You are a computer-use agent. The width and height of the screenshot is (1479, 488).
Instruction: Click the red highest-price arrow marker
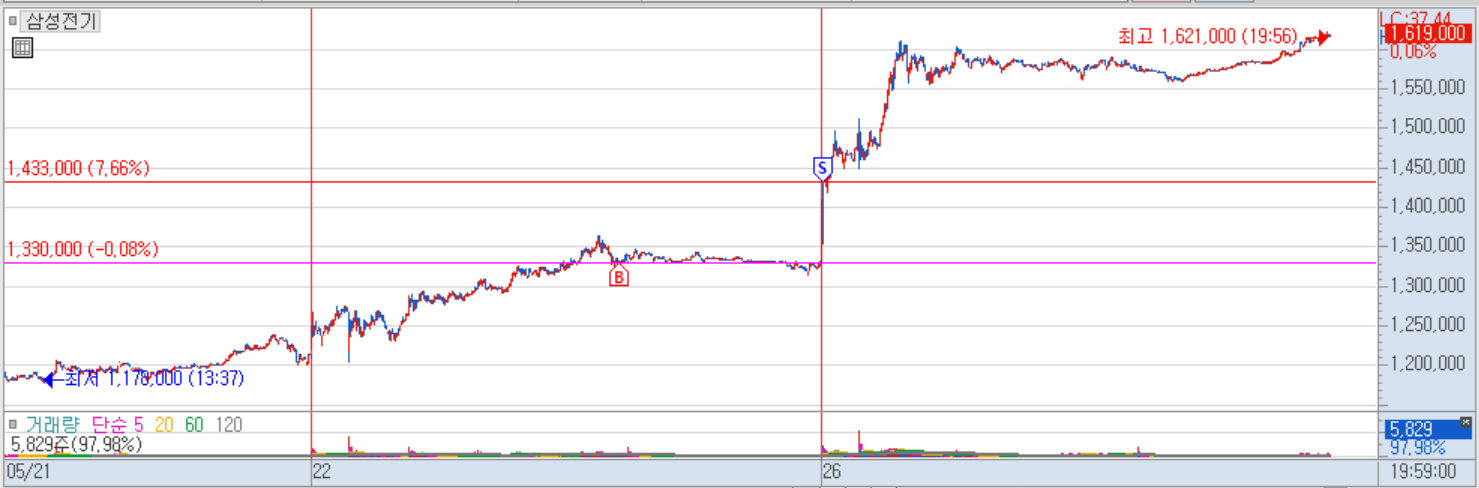(x=1321, y=37)
